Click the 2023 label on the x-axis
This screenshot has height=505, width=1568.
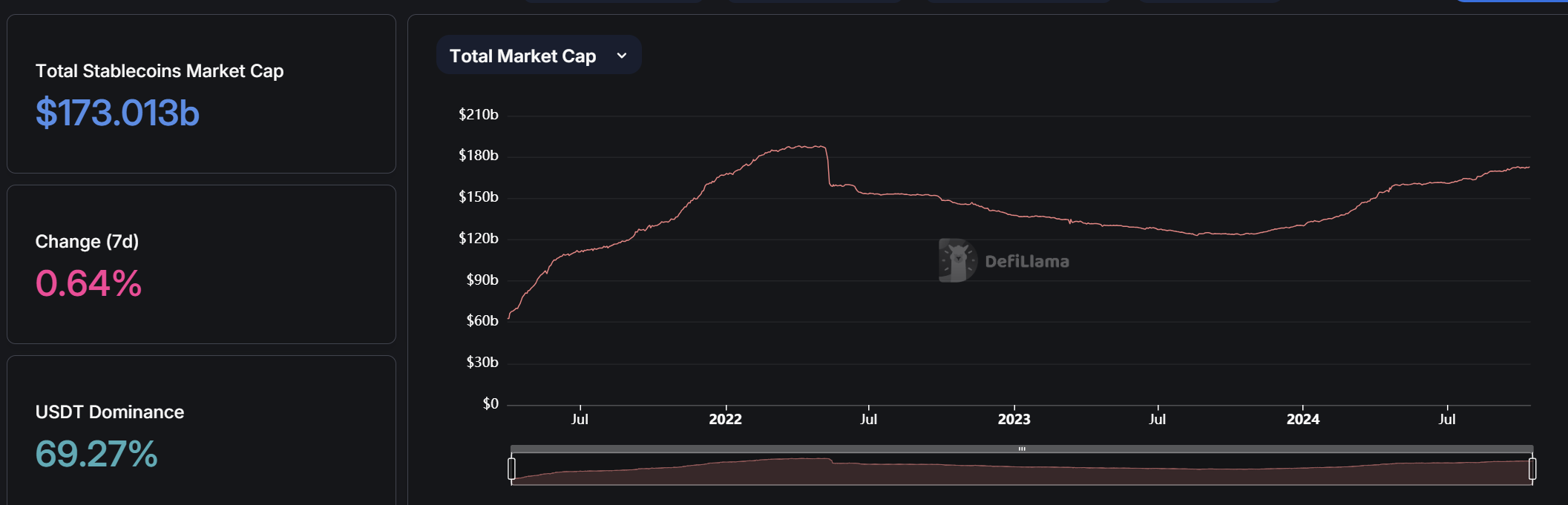tap(1014, 419)
